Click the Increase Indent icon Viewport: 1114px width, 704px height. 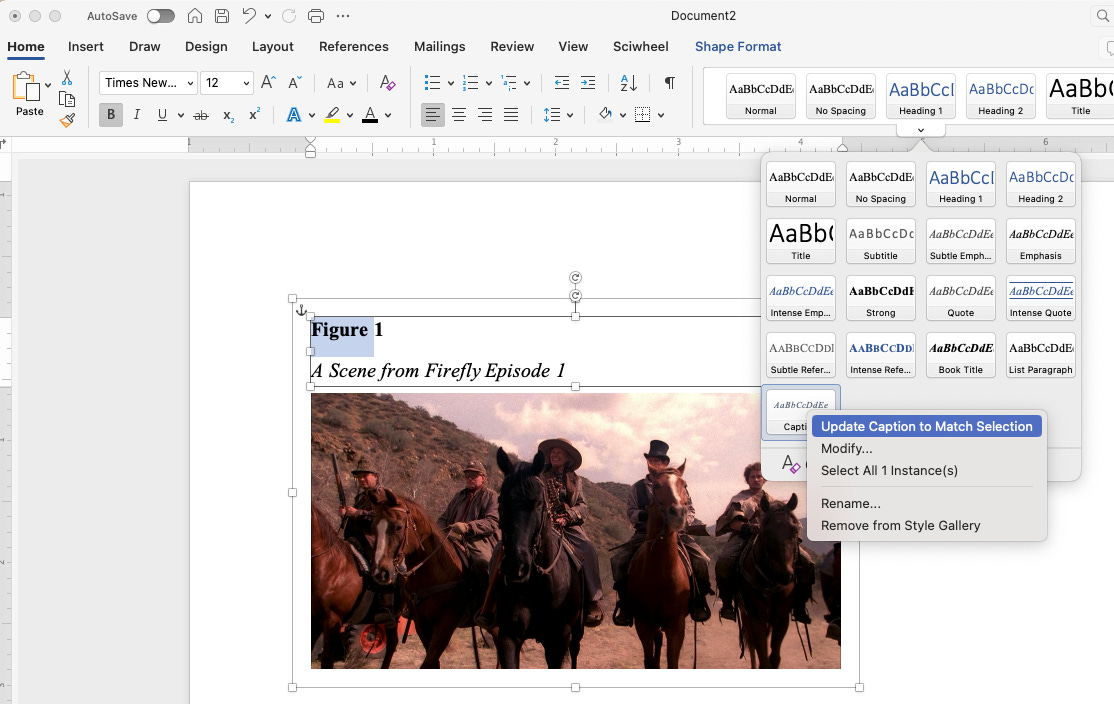(587, 83)
